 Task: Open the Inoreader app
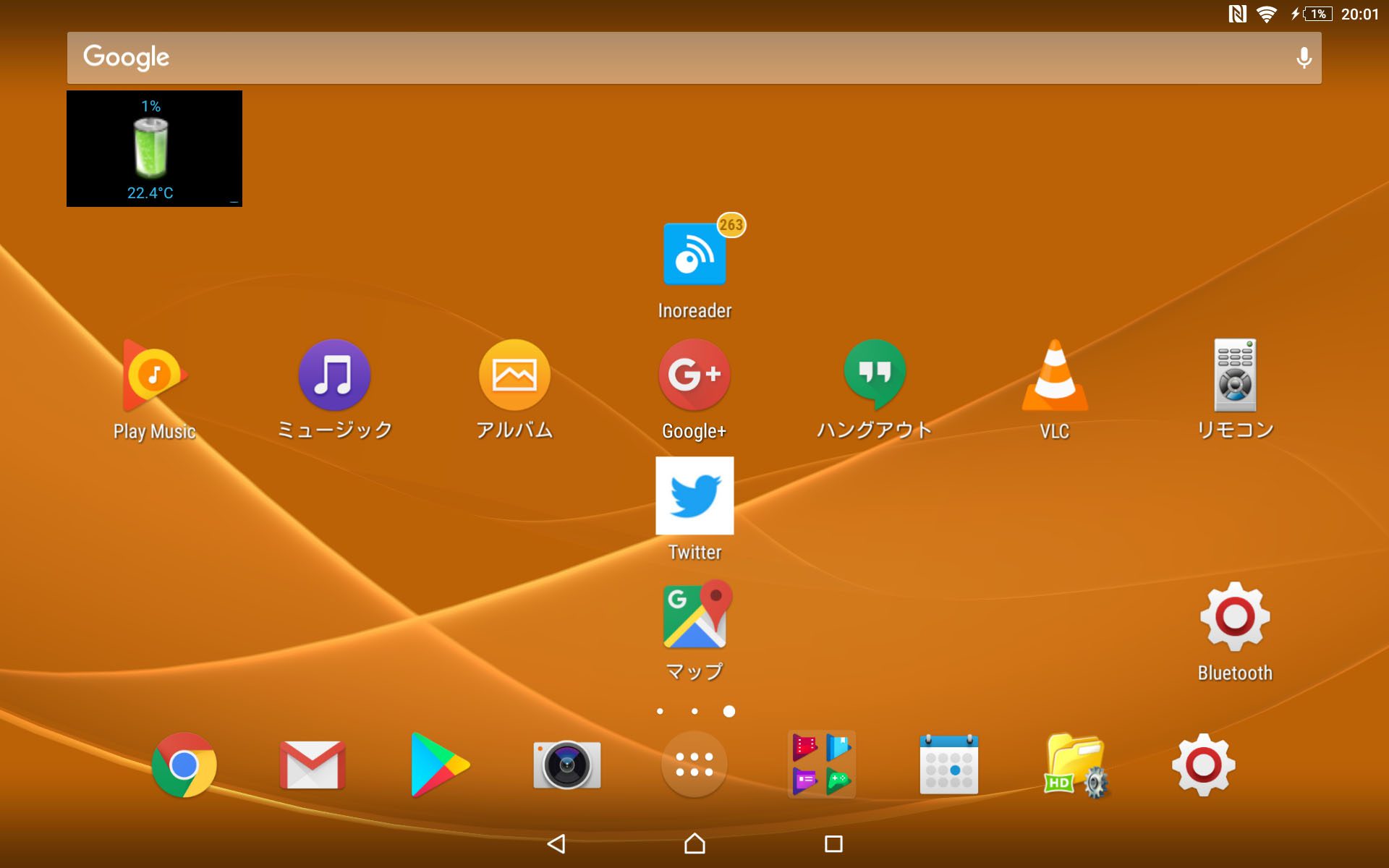(x=694, y=255)
